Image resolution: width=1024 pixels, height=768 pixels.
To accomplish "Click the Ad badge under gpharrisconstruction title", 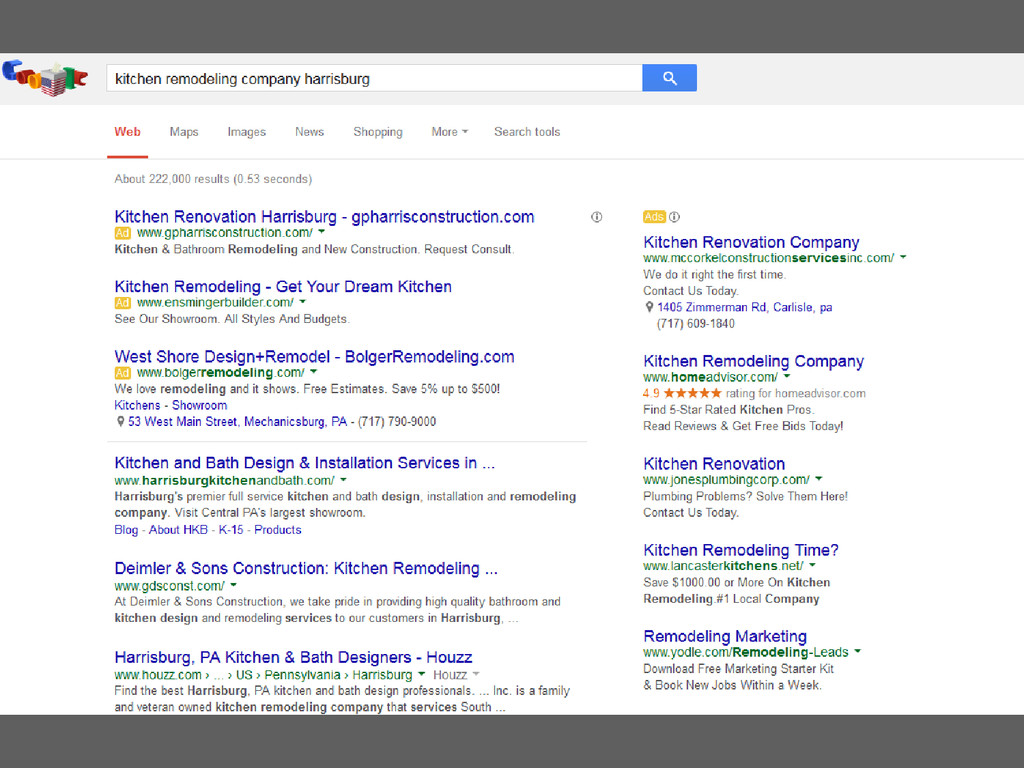I will point(123,233).
